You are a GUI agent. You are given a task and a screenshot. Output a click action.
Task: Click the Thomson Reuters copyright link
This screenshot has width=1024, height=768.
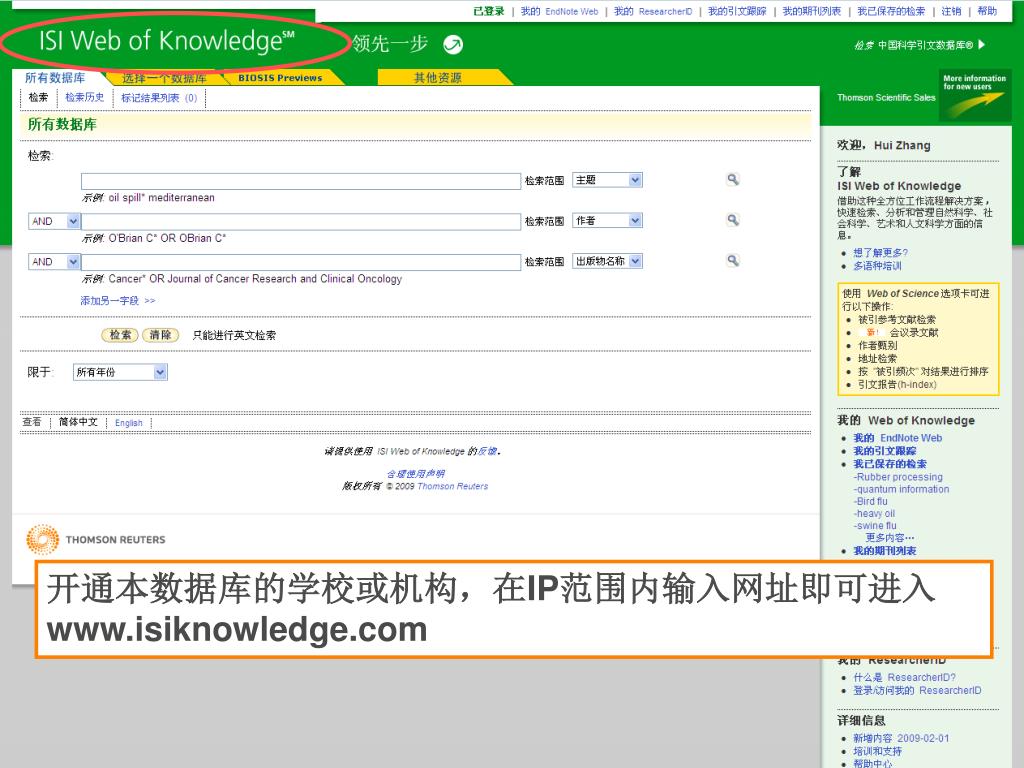[x=453, y=486]
